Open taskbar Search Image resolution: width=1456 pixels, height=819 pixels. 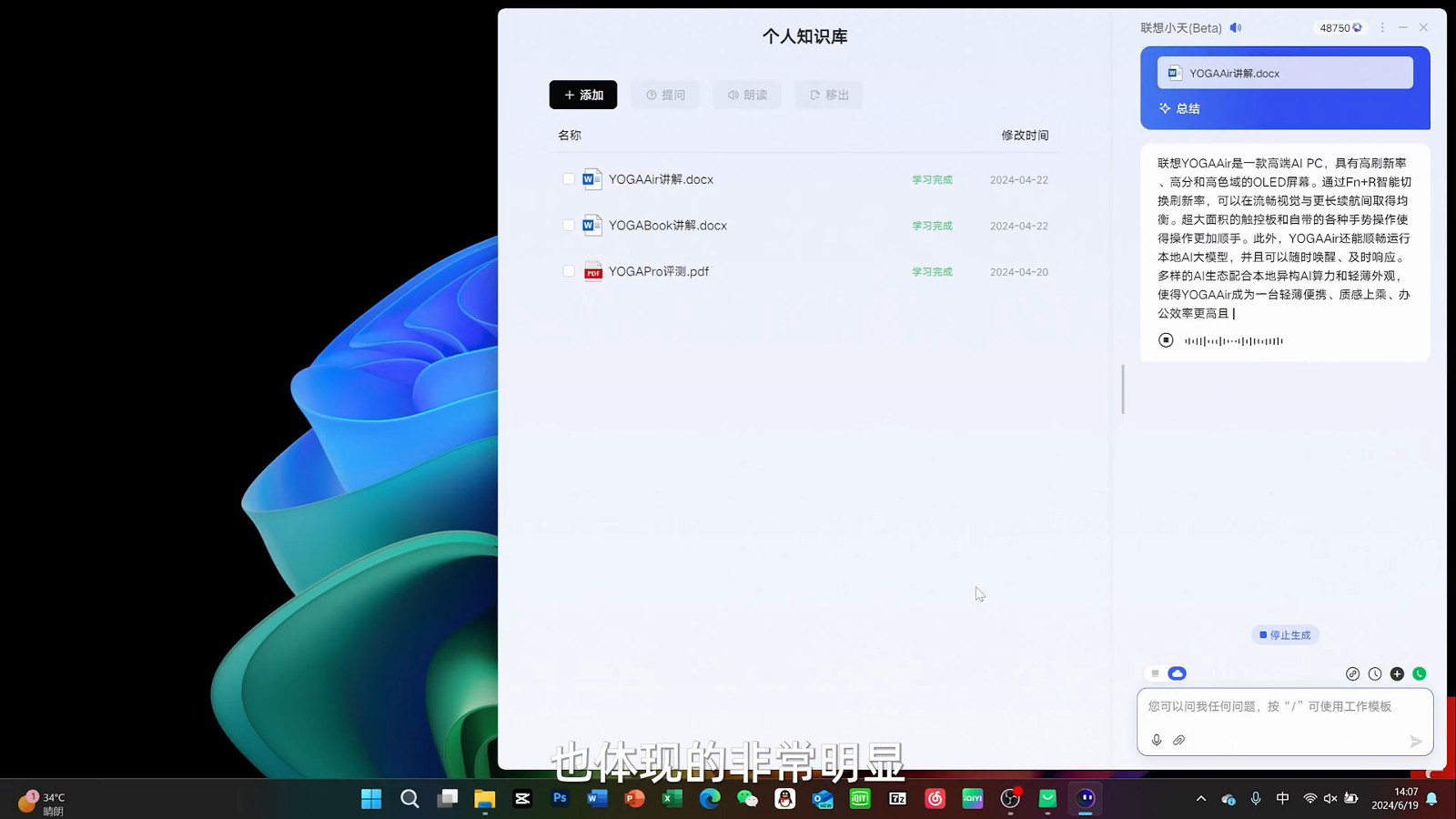pyautogui.click(x=409, y=799)
